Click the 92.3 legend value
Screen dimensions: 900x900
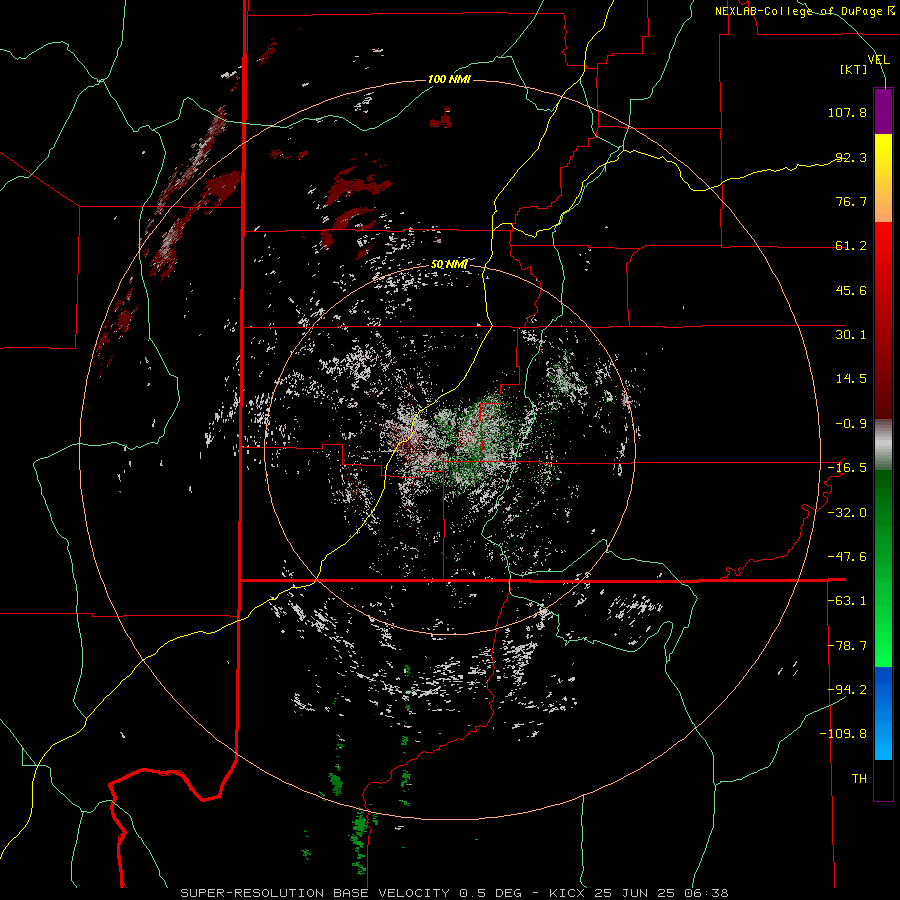851,157
